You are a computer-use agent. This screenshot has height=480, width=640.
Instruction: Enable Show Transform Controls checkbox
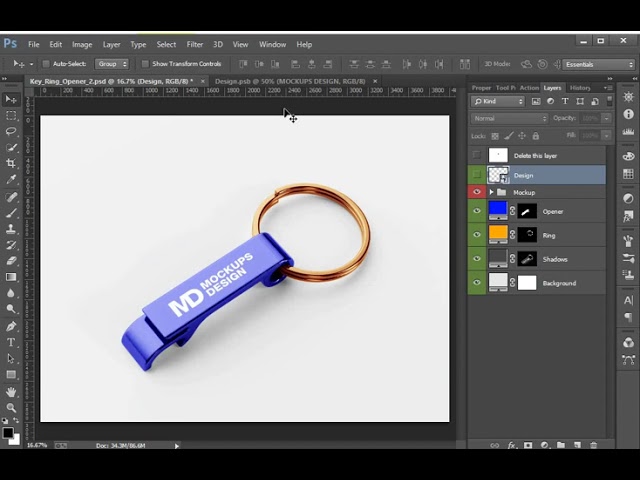coord(145,64)
